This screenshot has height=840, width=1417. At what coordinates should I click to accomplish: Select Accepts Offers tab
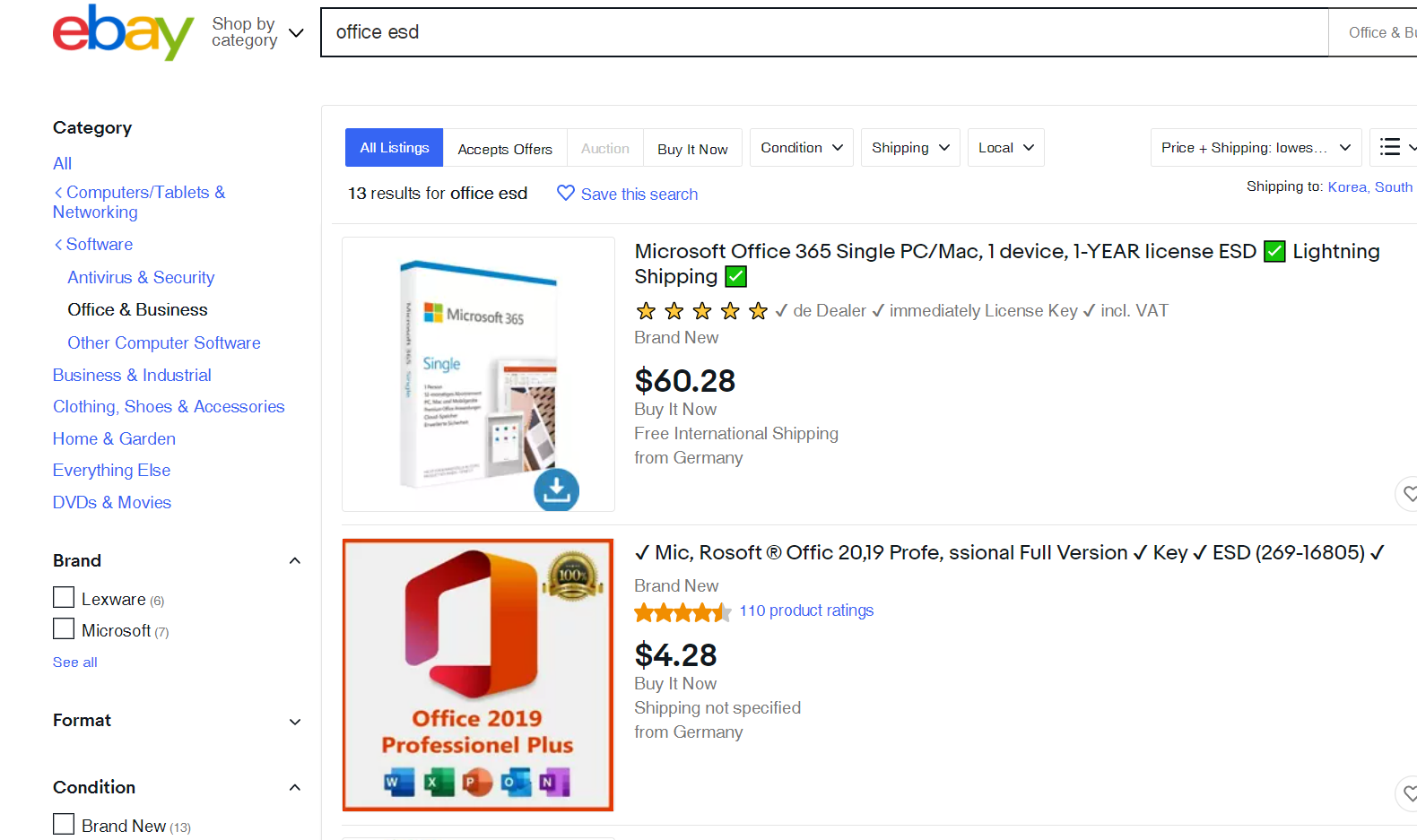click(x=505, y=149)
